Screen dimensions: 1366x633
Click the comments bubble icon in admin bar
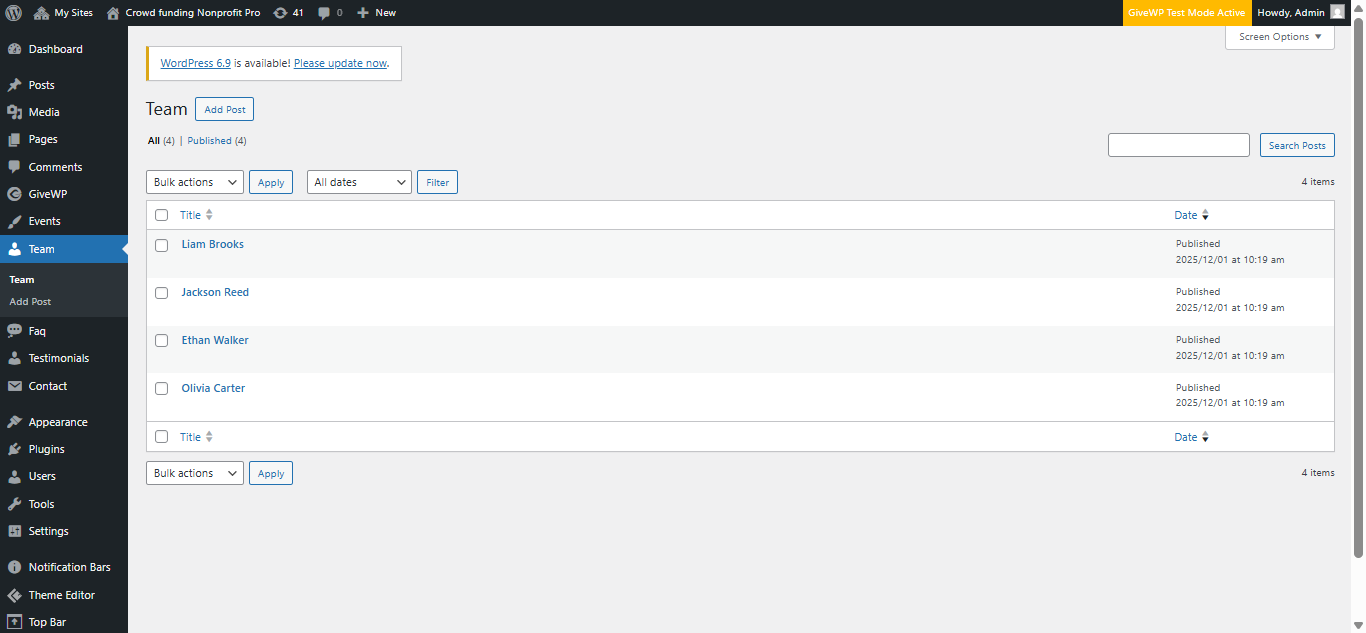coord(324,13)
